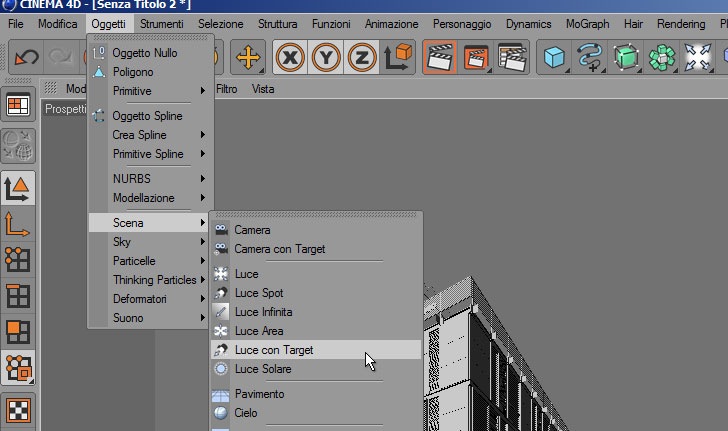Open the Rendering menu
Image resolution: width=728 pixels, height=431 pixels.
[681, 24]
